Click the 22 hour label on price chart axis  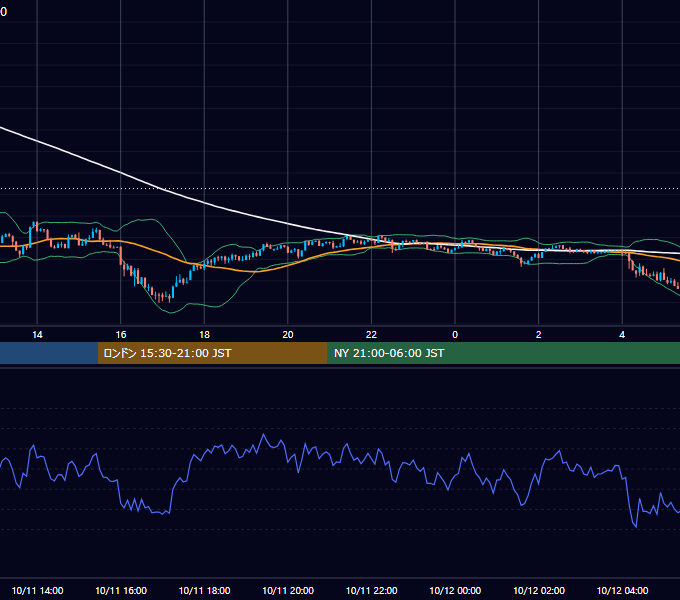[371, 335]
